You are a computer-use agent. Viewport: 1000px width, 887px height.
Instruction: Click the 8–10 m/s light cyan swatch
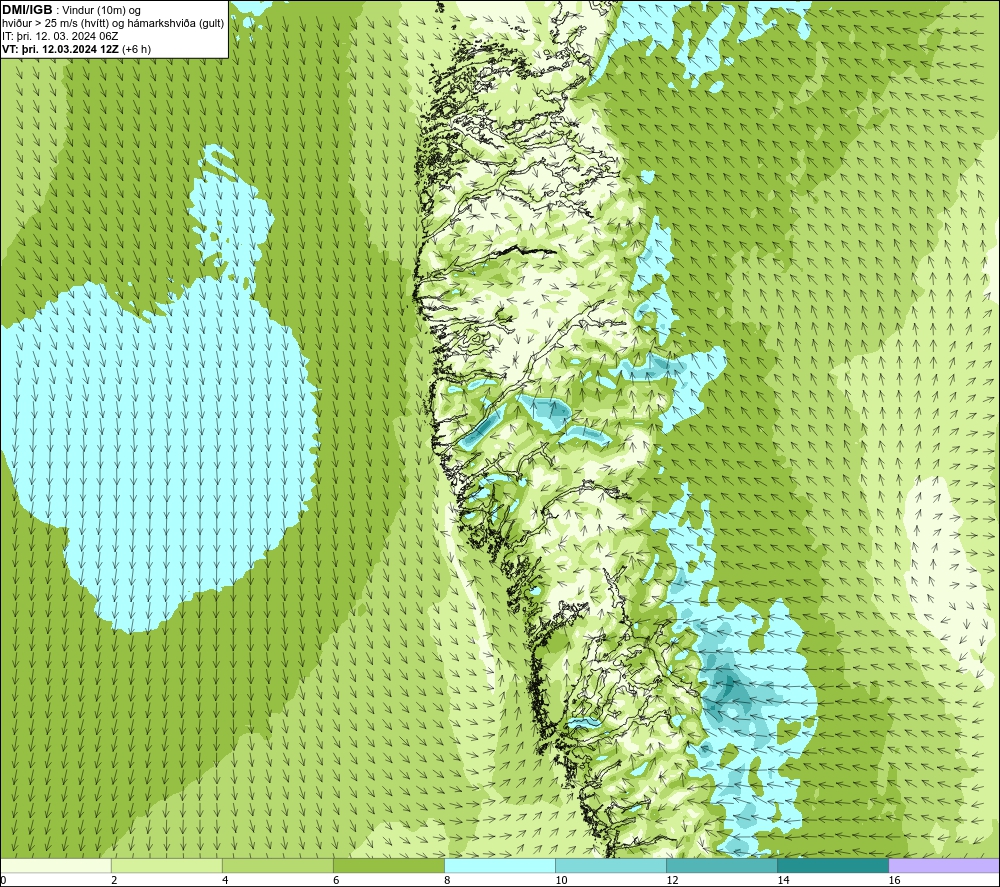pyautogui.click(x=499, y=865)
